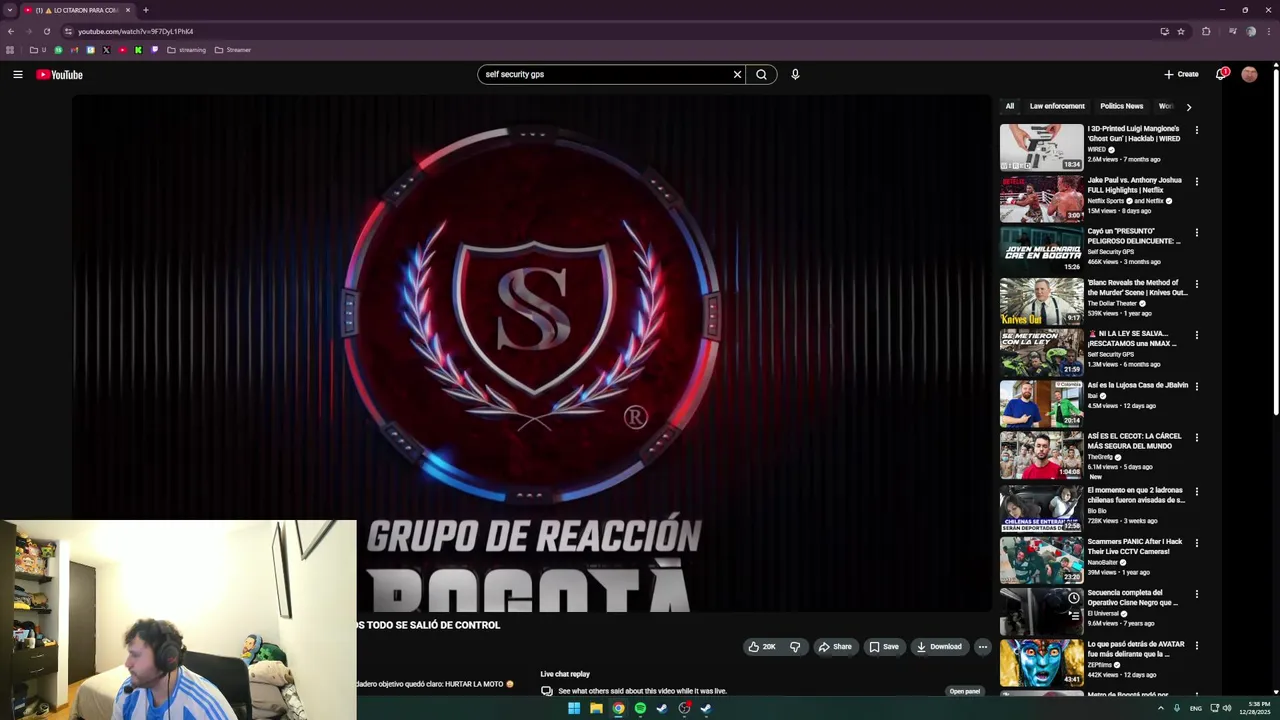Click the YouTube search text field
1280x720 pixels.
click(605, 74)
